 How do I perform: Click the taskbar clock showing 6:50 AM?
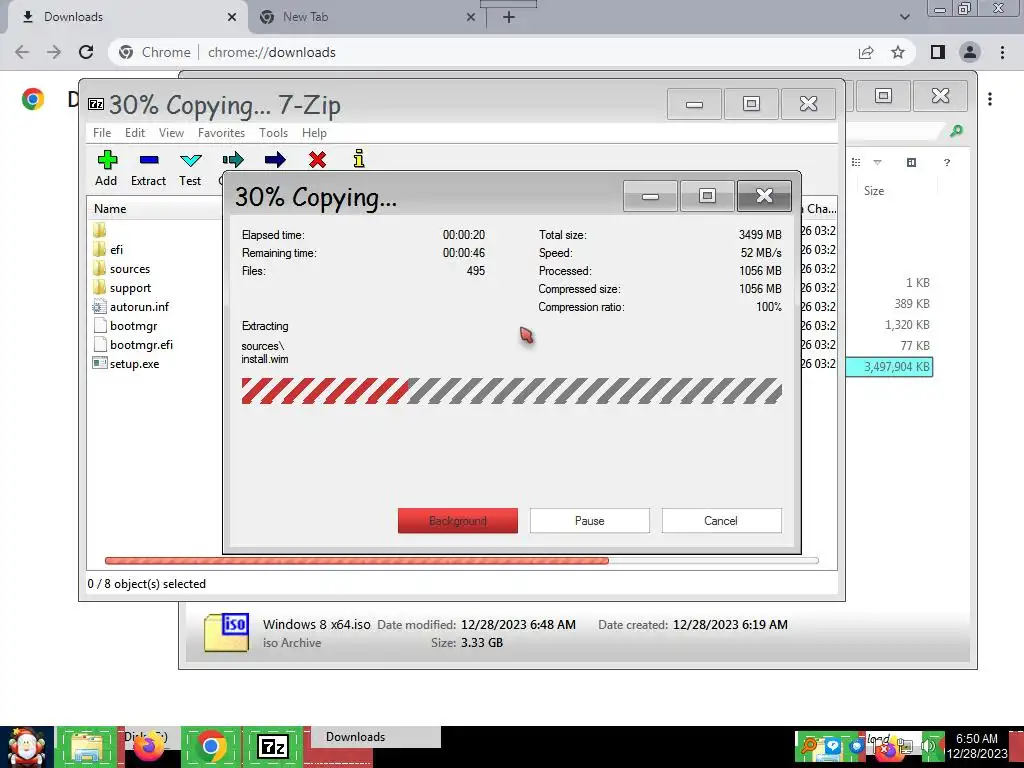tap(977, 746)
